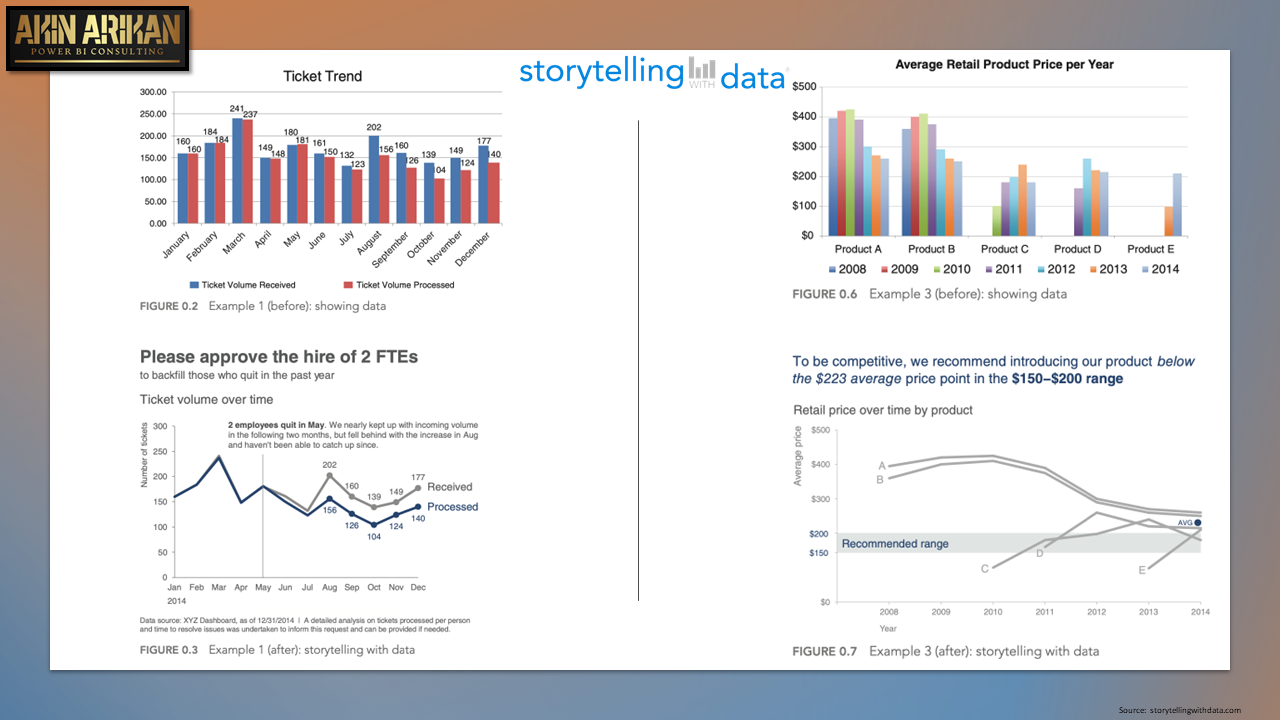Click line label 'D' in retail price line chart
This screenshot has width=1280, height=720.
click(x=1040, y=553)
